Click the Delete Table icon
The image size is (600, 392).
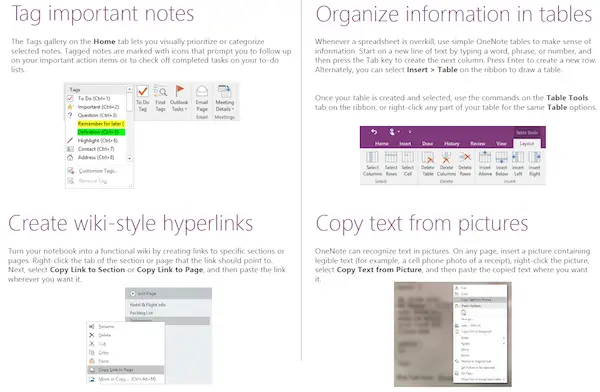(x=428, y=157)
